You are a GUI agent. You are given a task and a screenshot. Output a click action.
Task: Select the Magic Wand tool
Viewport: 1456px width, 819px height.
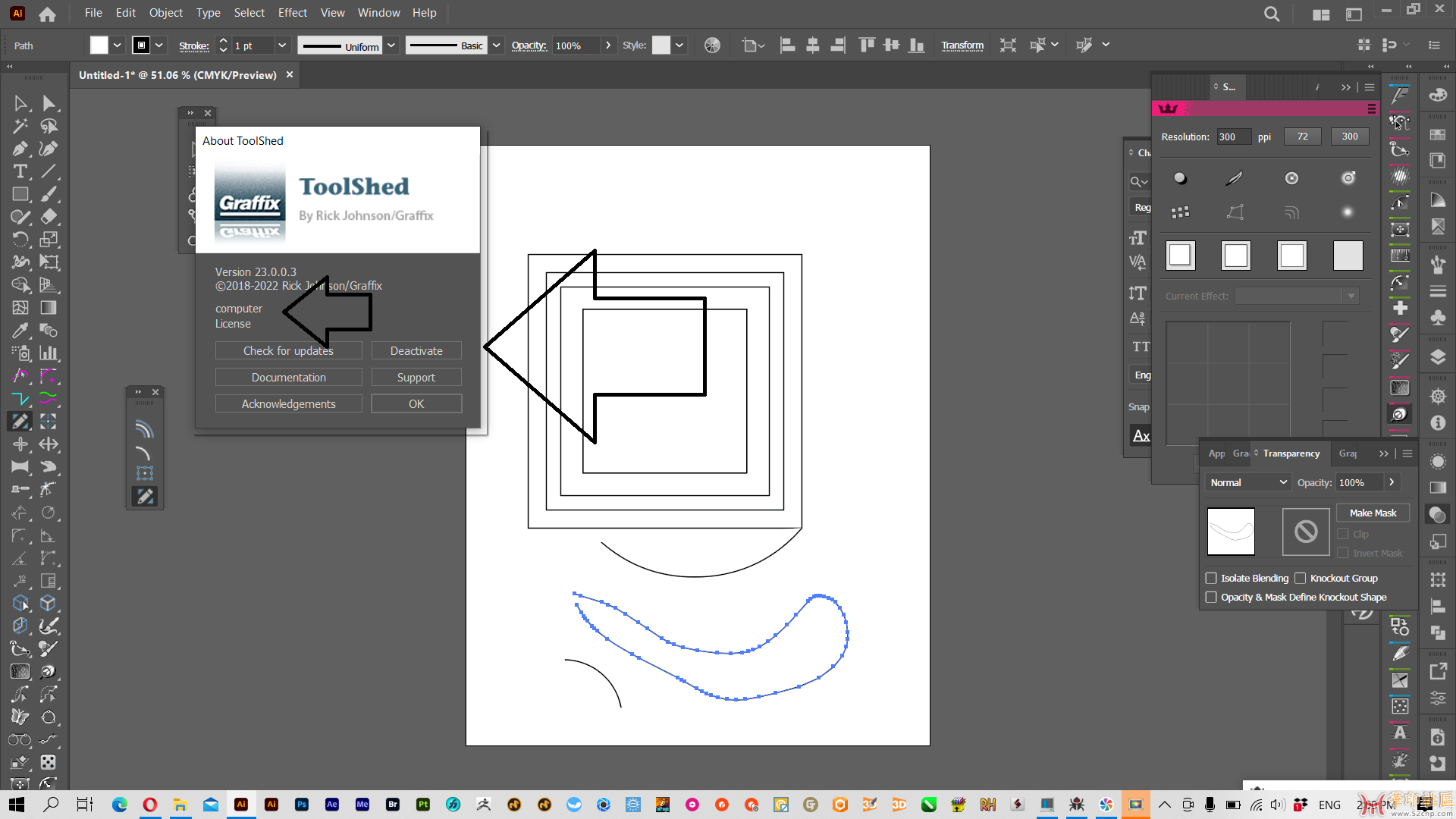click(x=20, y=126)
